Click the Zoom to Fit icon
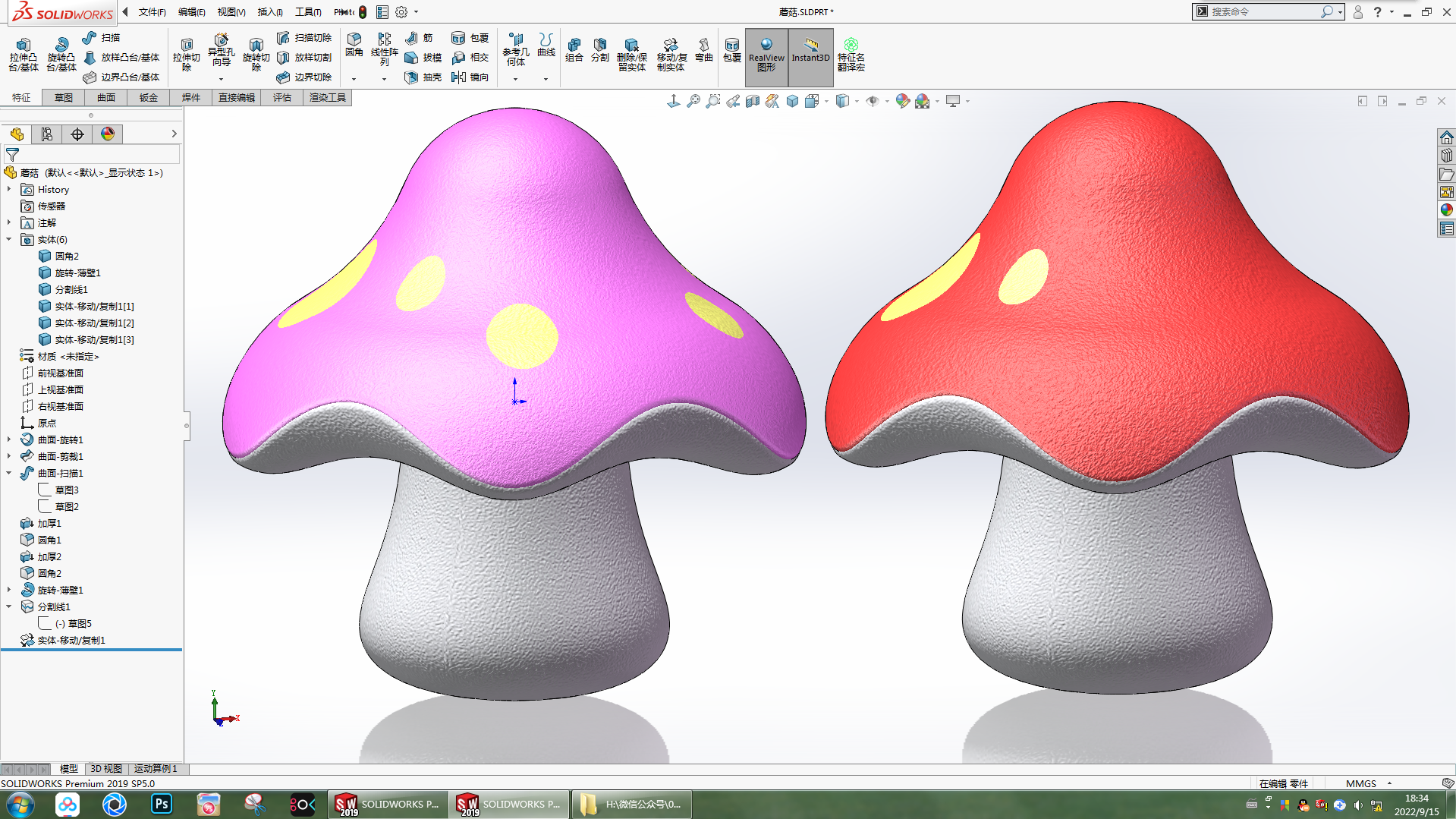 (x=693, y=101)
